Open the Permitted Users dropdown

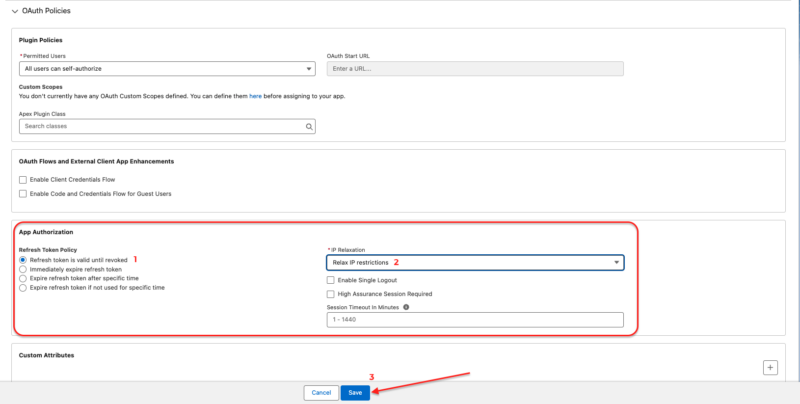(167, 68)
